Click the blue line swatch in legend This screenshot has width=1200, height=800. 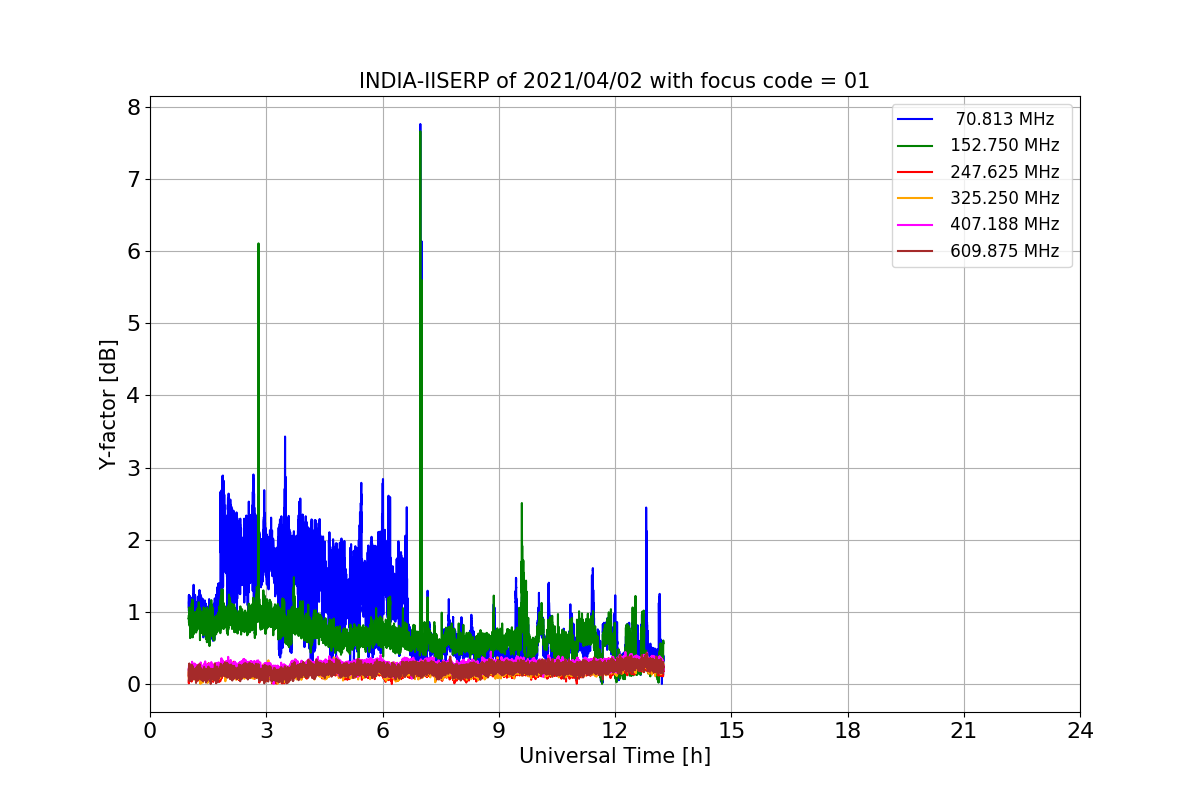916,119
